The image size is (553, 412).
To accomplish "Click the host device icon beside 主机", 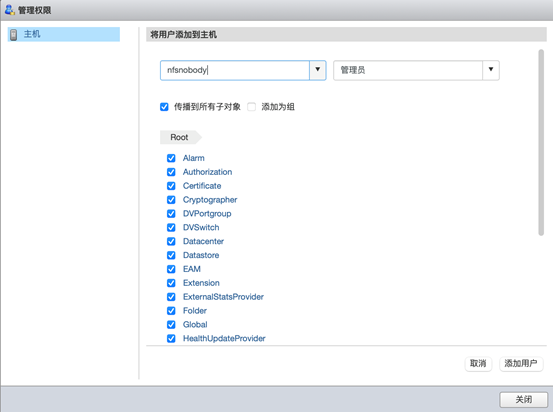I will (x=13, y=35).
